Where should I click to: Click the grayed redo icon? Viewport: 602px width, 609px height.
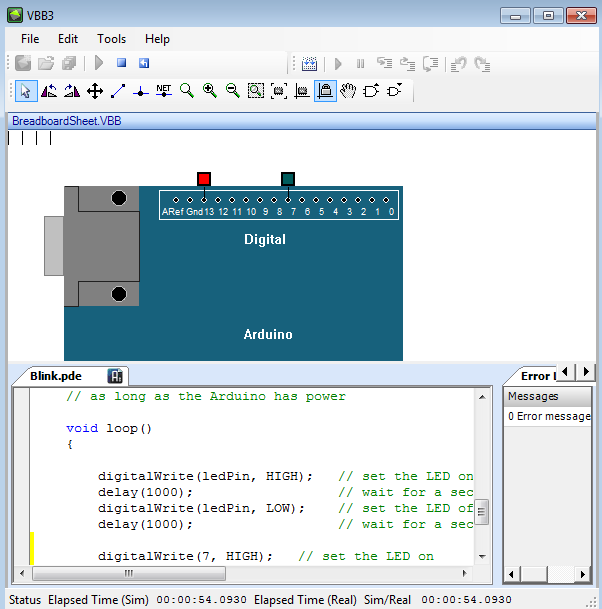pyautogui.click(x=482, y=64)
